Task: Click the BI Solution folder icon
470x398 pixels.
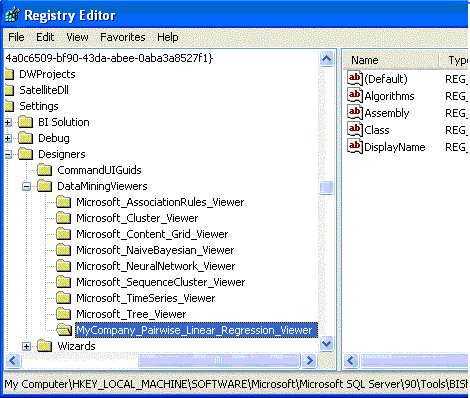Action: [26, 122]
